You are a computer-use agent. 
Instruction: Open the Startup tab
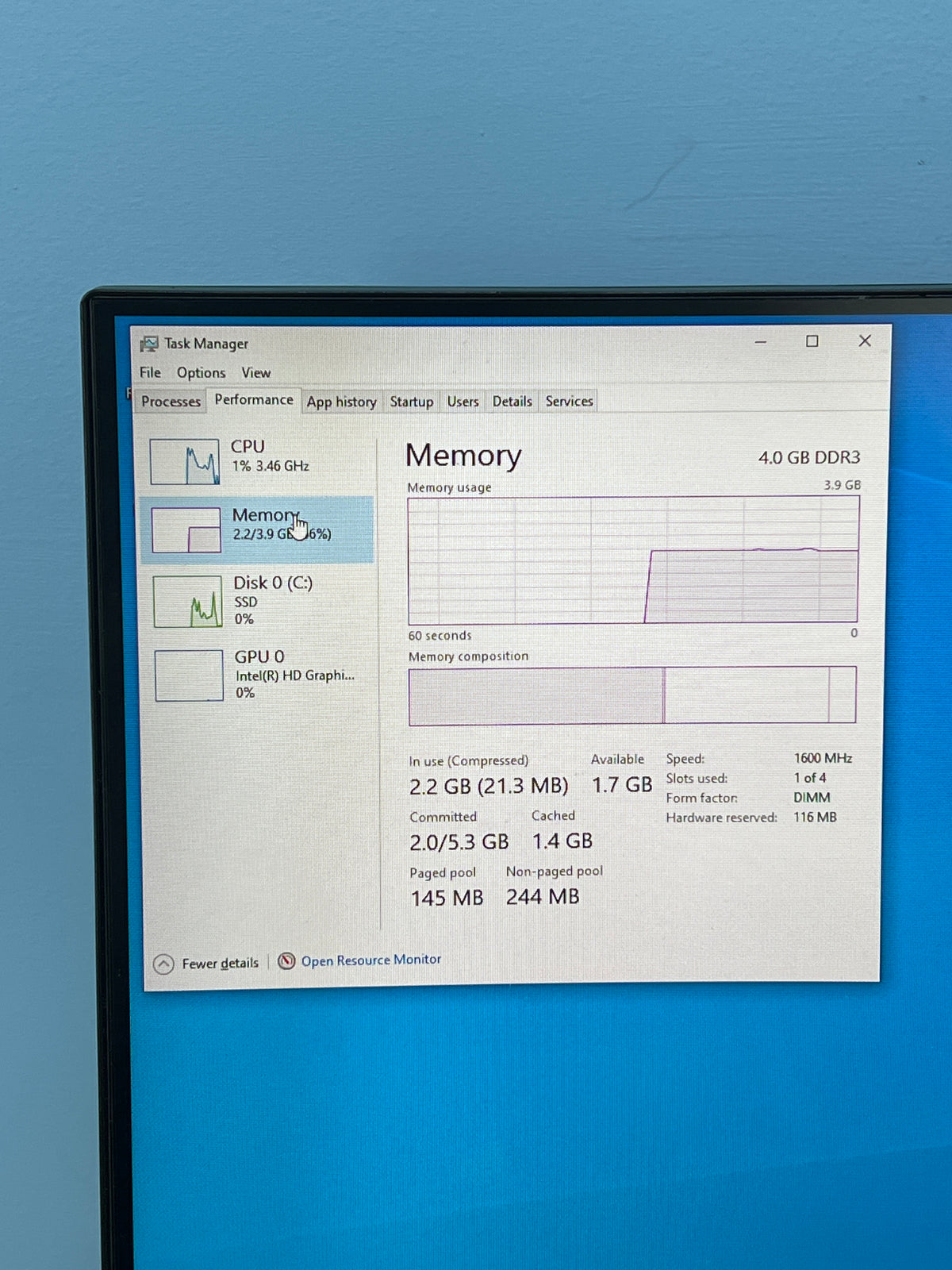tap(411, 402)
